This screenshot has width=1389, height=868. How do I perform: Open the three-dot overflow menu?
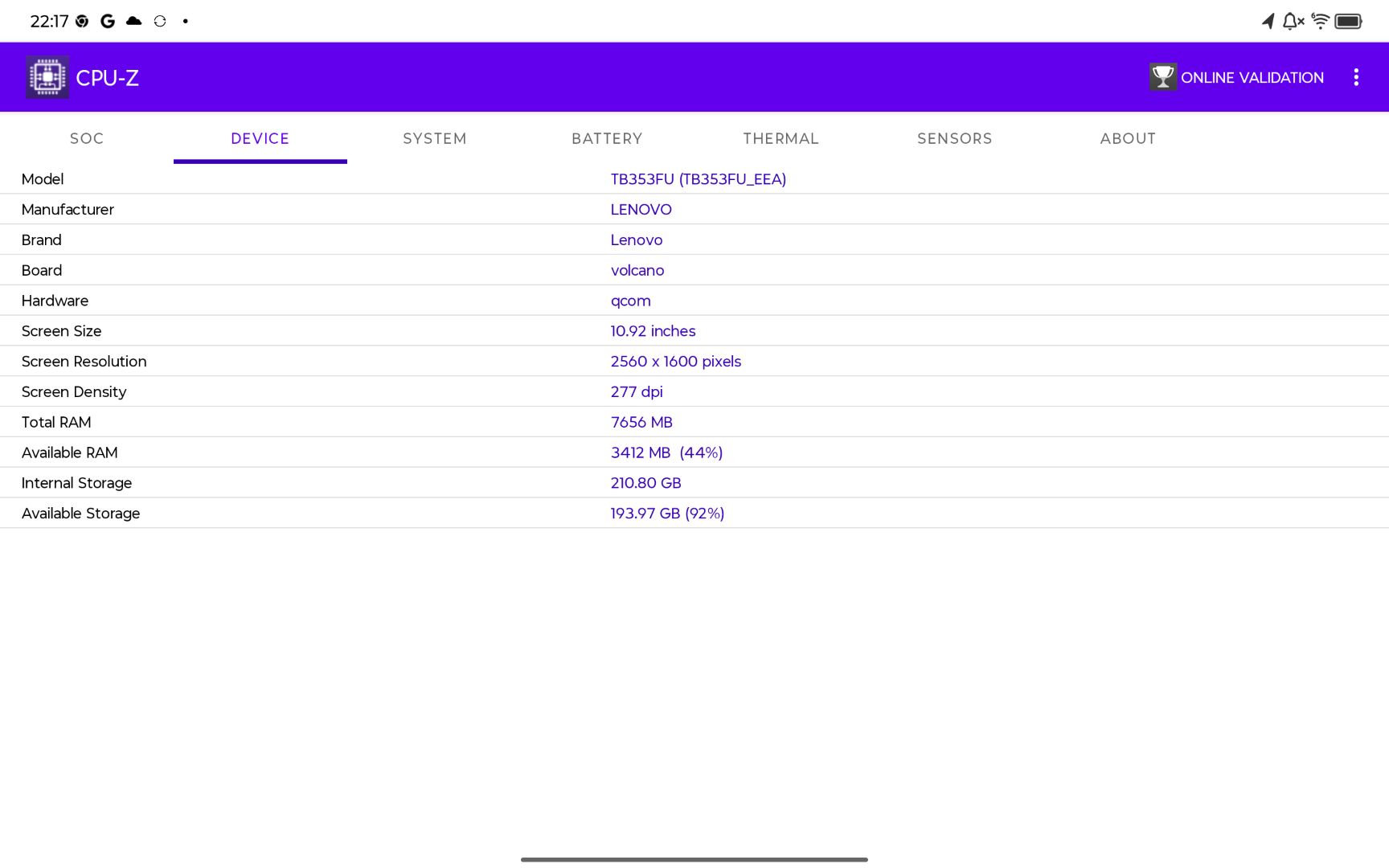pyautogui.click(x=1356, y=77)
